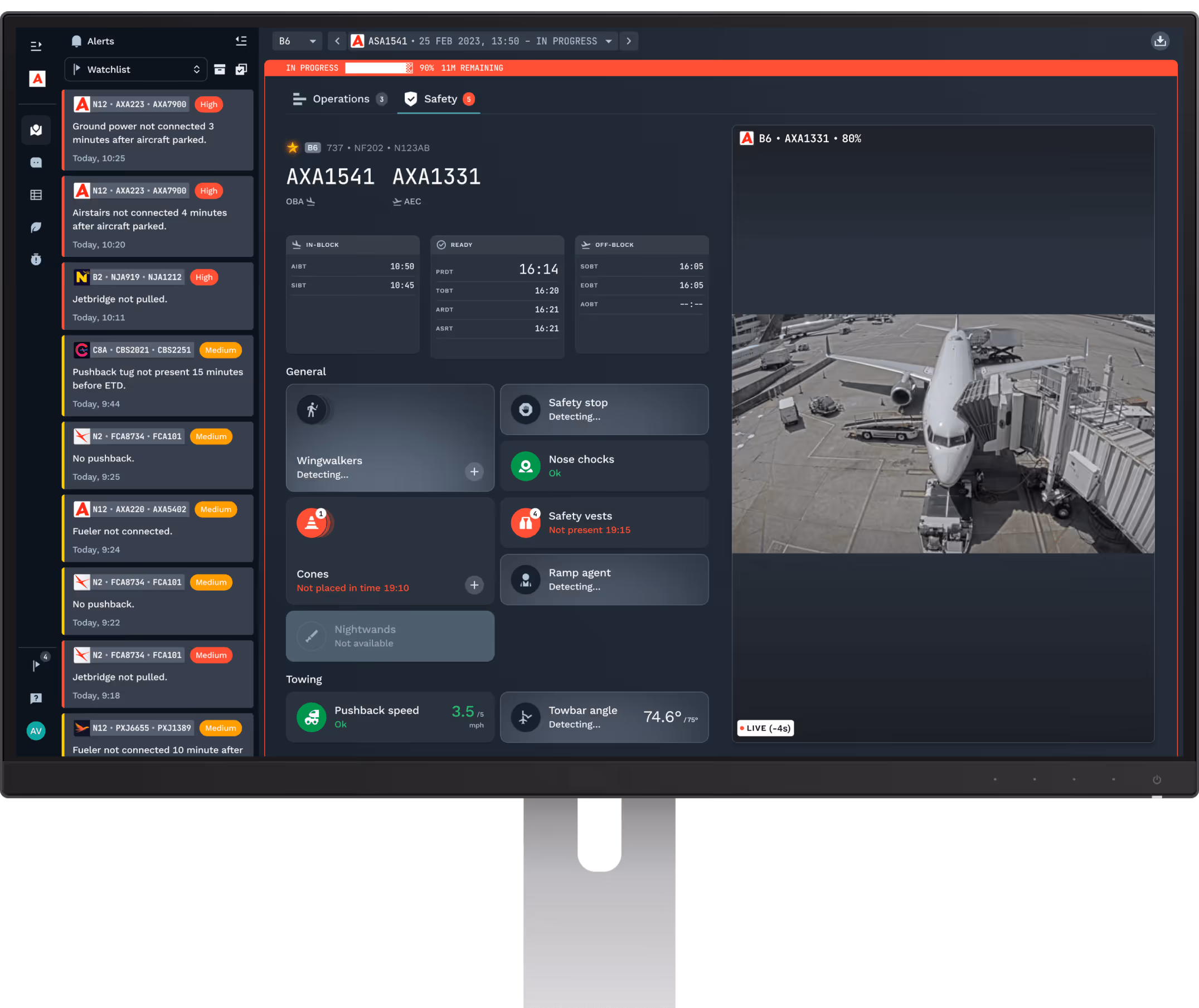Expand the ASA1541 flight selector dropdown

coord(609,41)
